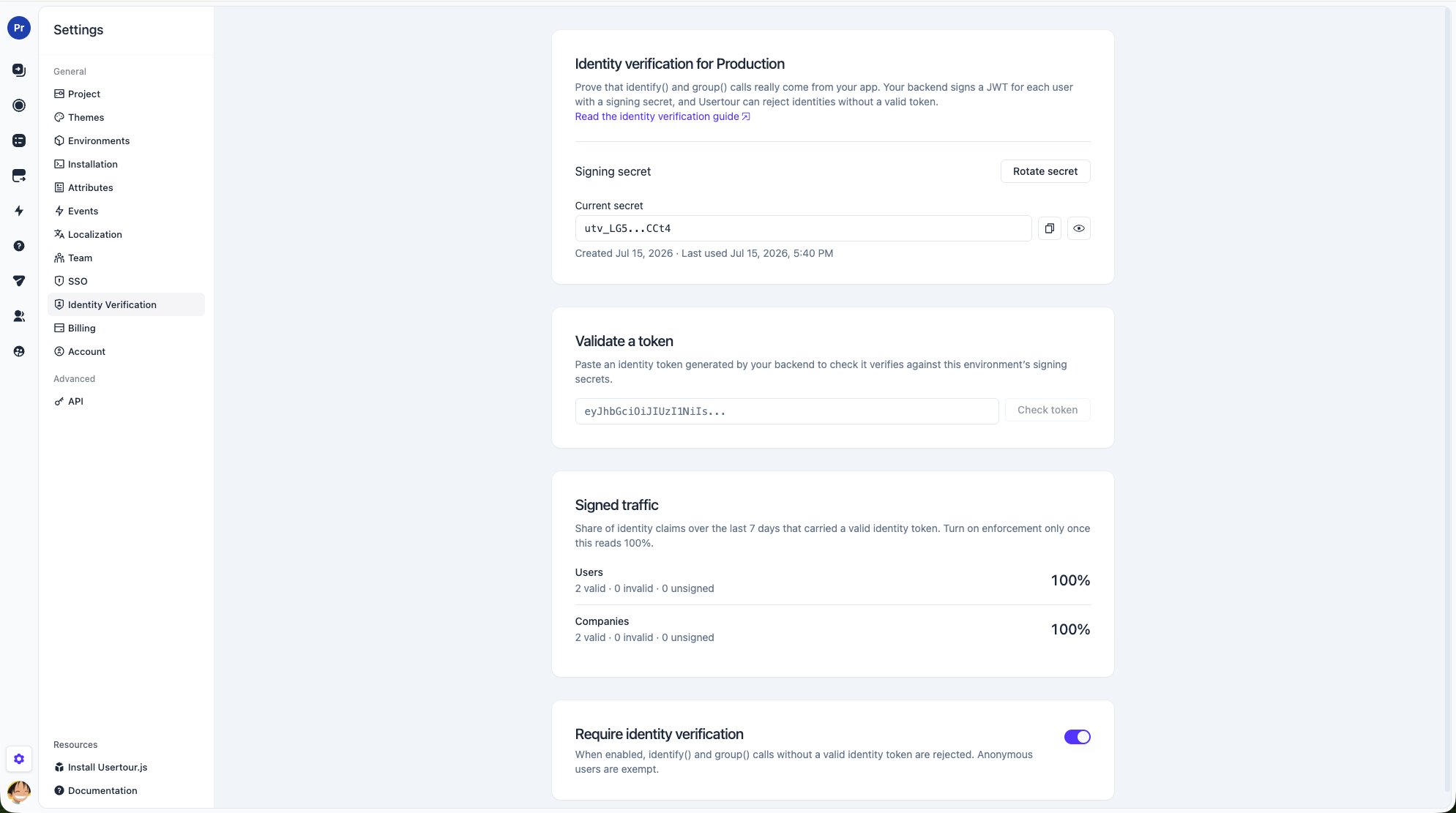Reveal the signing secret with eye icon

pos(1078,228)
